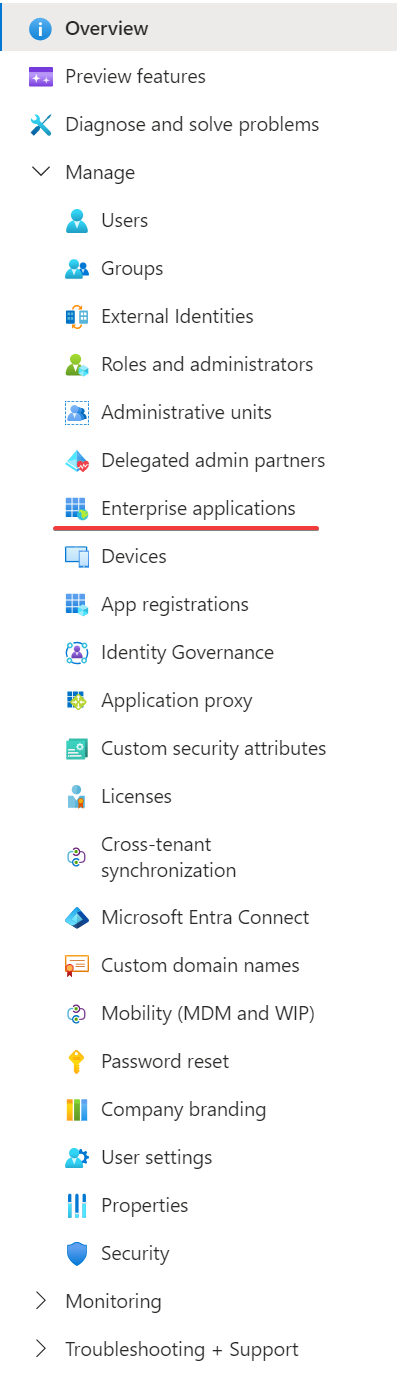Click the Password reset key icon
The height and width of the screenshot is (1380, 399).
(77, 1062)
